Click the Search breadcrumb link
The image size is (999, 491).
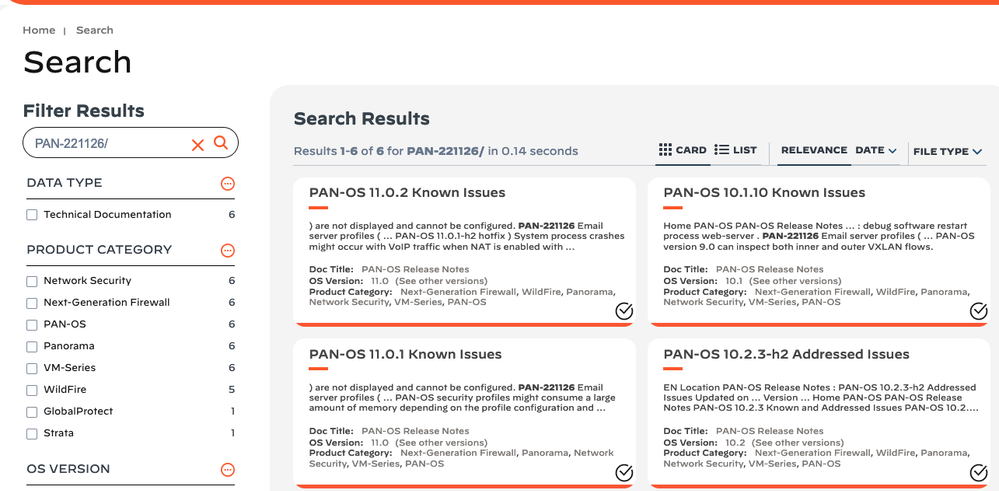(x=94, y=30)
